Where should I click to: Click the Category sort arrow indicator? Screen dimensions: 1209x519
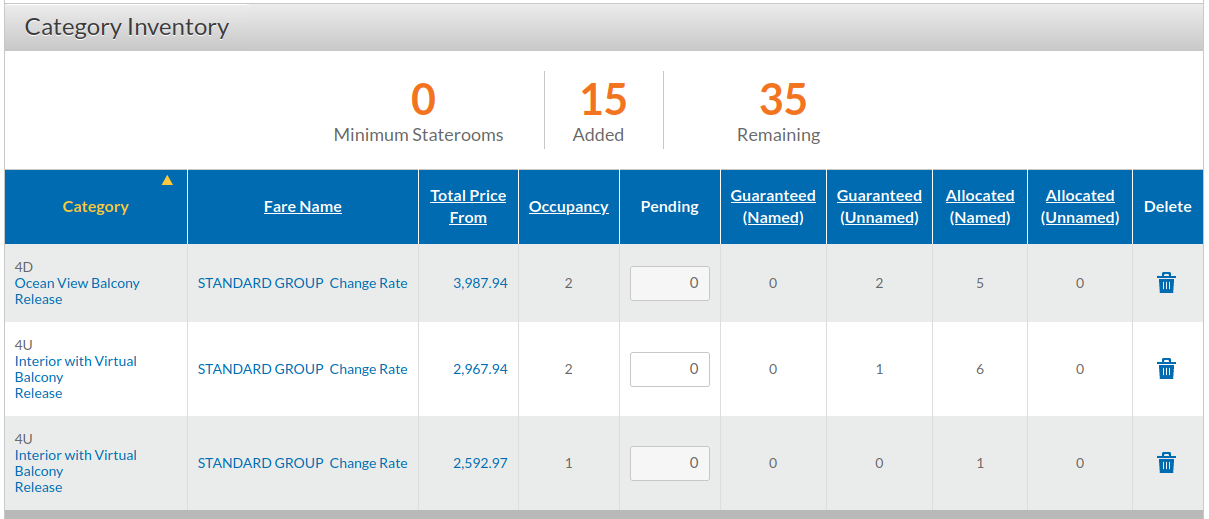point(167,181)
